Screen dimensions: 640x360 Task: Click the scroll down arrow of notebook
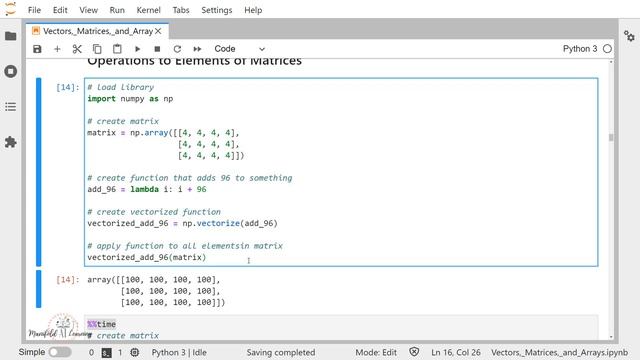(611, 337)
